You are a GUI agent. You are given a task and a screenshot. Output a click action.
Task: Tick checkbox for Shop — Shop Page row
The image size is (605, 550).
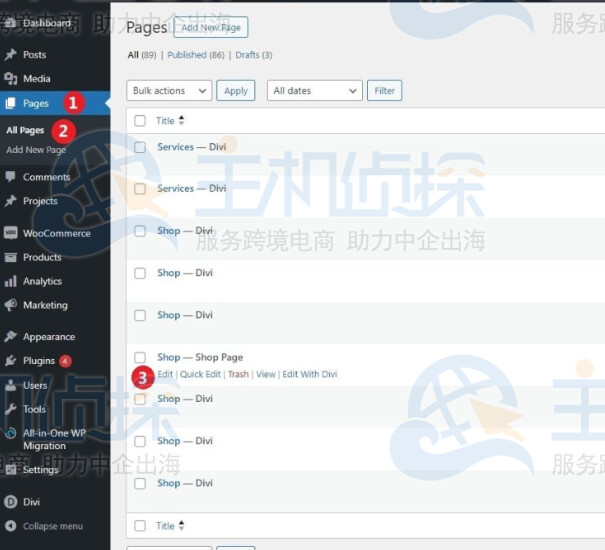click(x=140, y=357)
